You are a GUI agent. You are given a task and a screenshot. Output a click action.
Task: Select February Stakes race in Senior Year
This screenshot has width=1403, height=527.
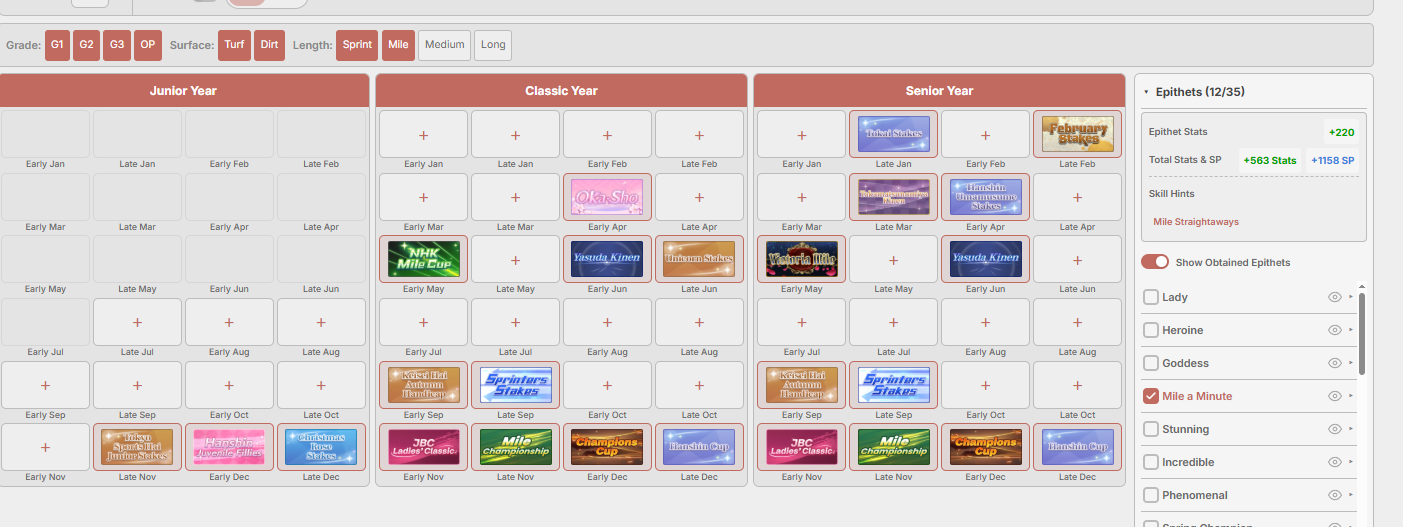(x=1077, y=134)
